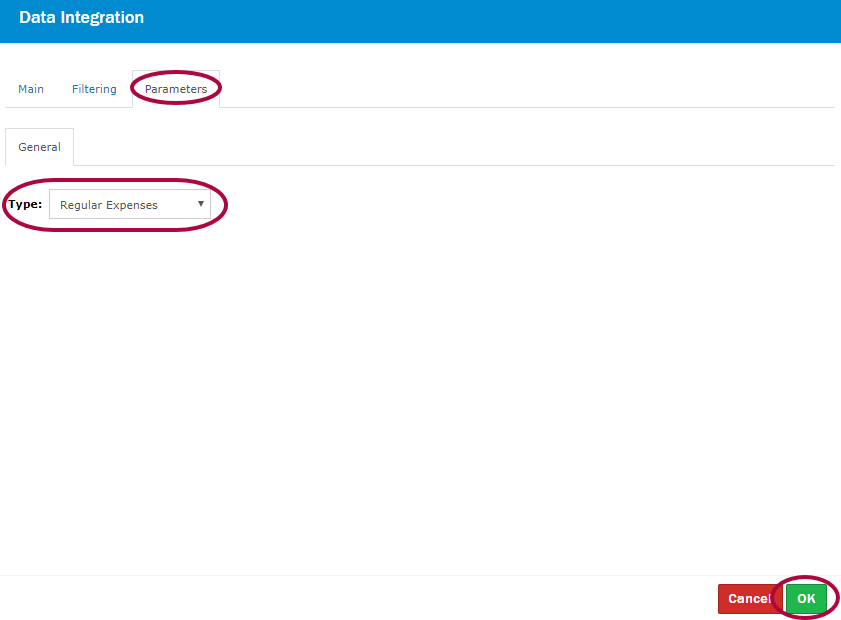Viewport: 841px width, 620px height.
Task: Click the Type dropdown arrow icon
Action: click(x=201, y=204)
